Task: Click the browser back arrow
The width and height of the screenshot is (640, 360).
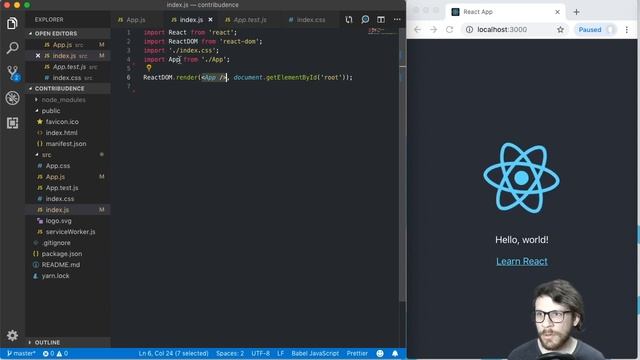Action: coord(417,29)
